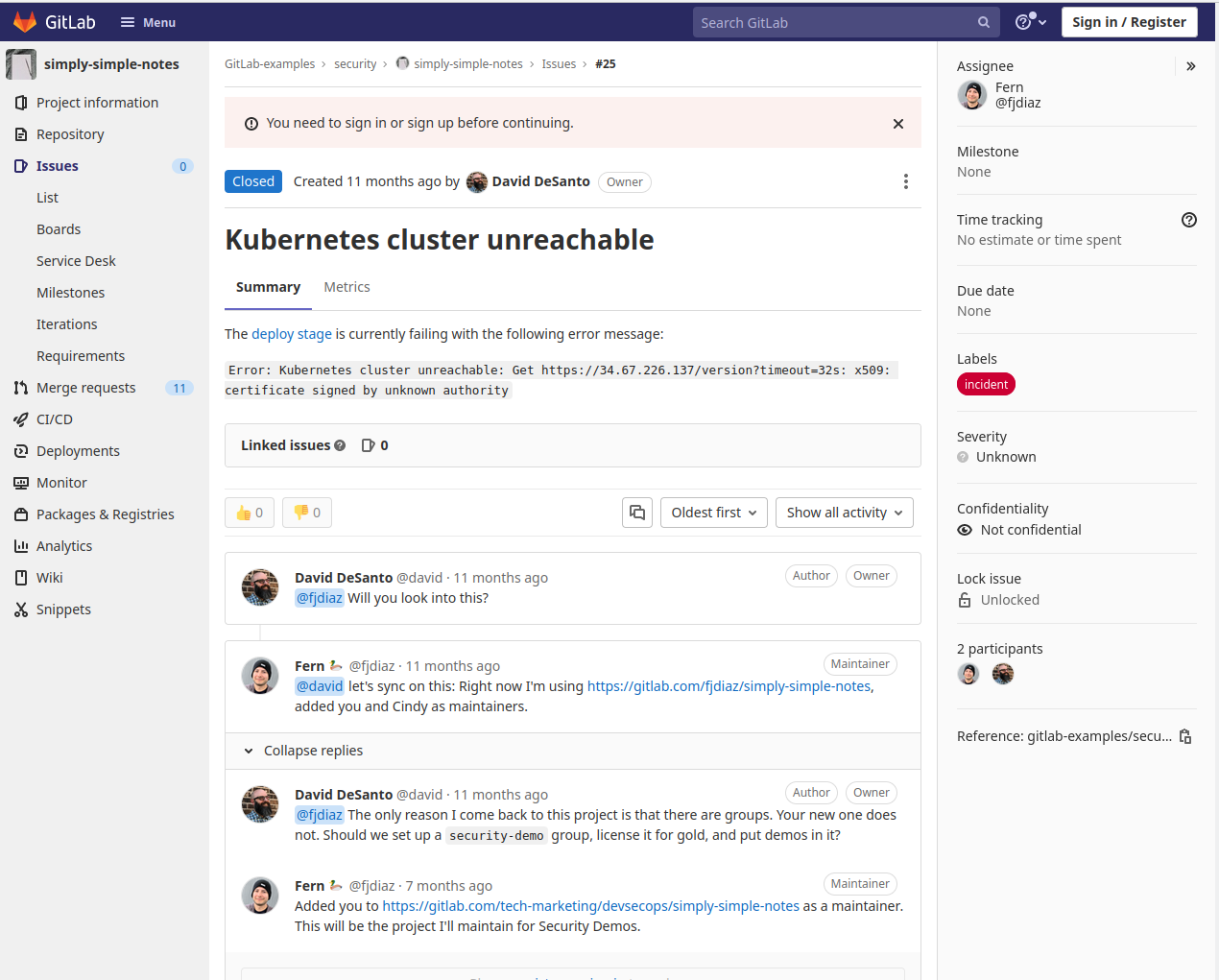Open the Menu hamburger button
1219x980 pixels.
148,22
